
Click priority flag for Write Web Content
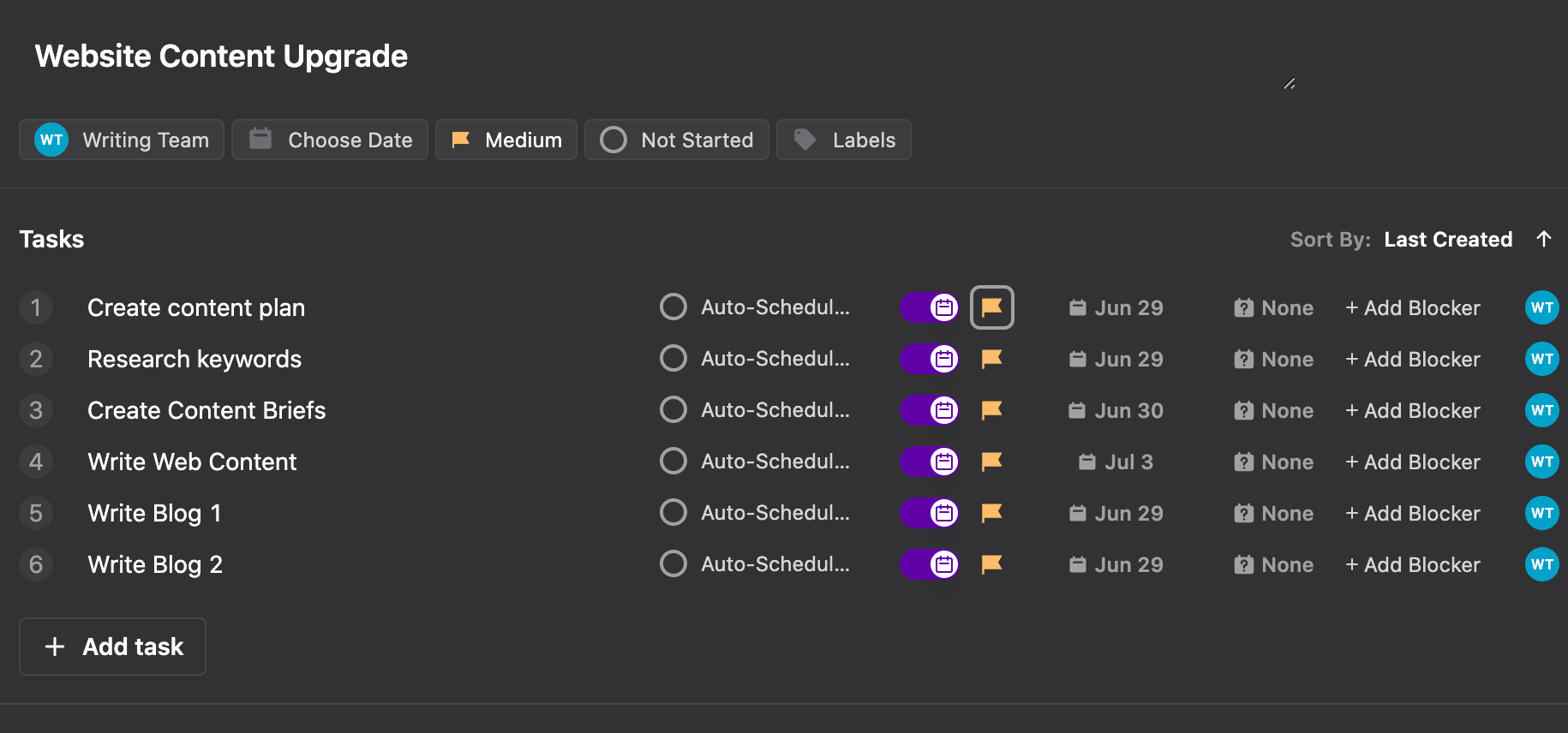[991, 462]
